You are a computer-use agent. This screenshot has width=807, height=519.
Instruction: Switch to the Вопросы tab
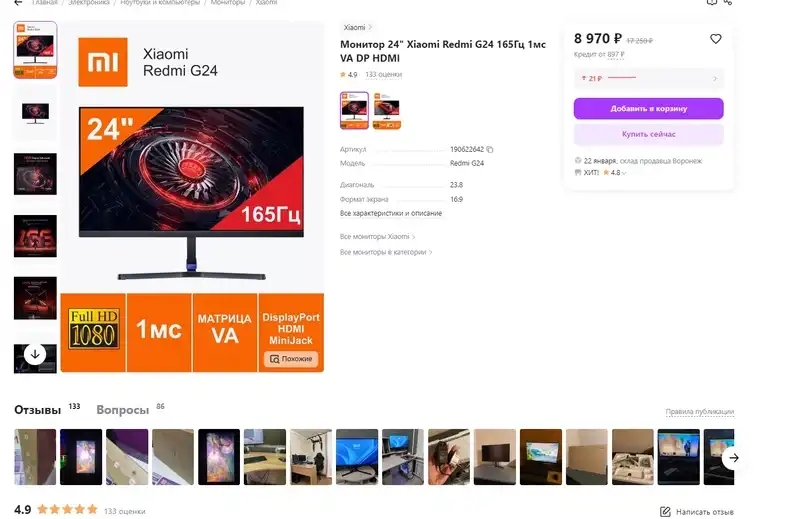pyautogui.click(x=122, y=410)
